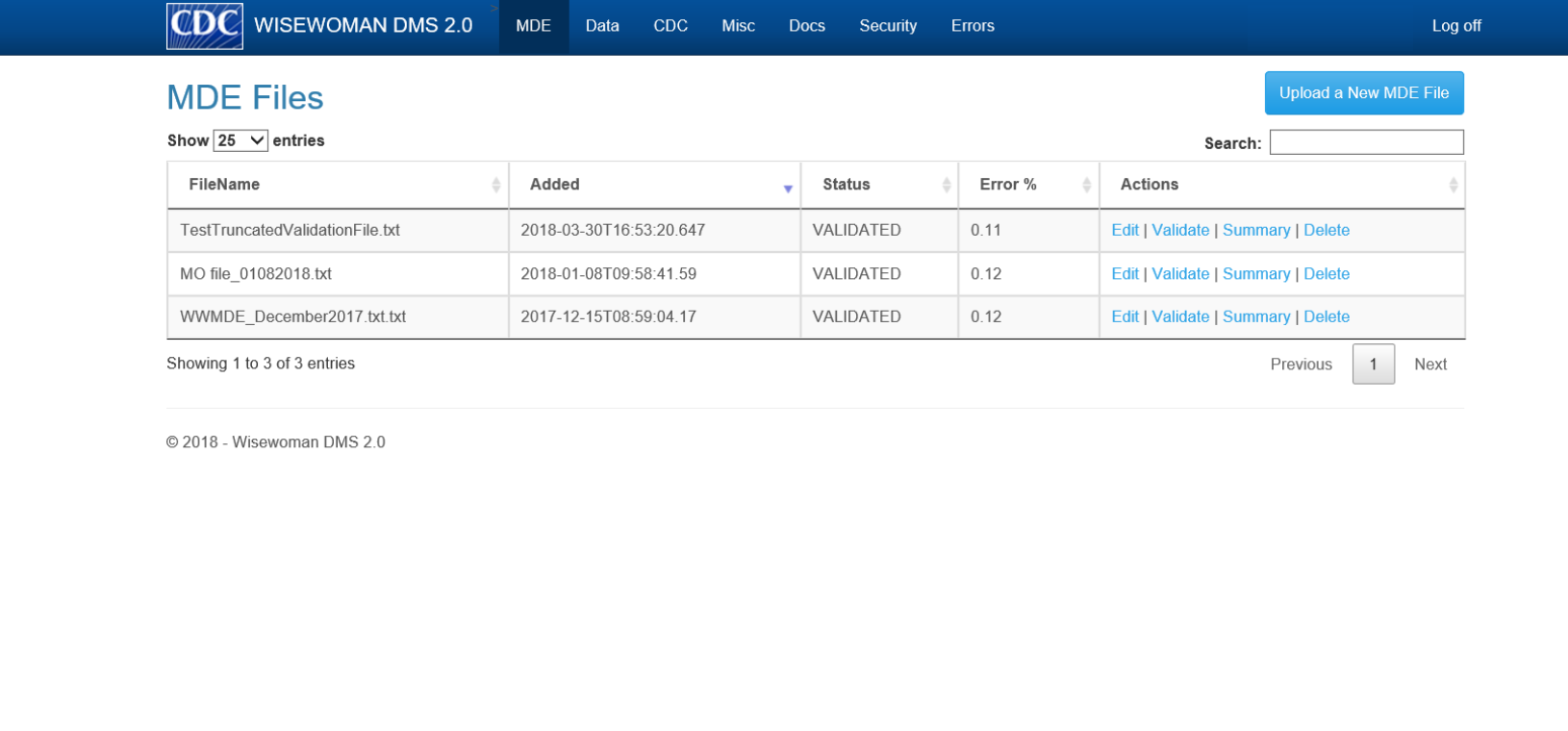Edit the TestTruncatedValidationFile.txt entry

pyautogui.click(x=1124, y=230)
